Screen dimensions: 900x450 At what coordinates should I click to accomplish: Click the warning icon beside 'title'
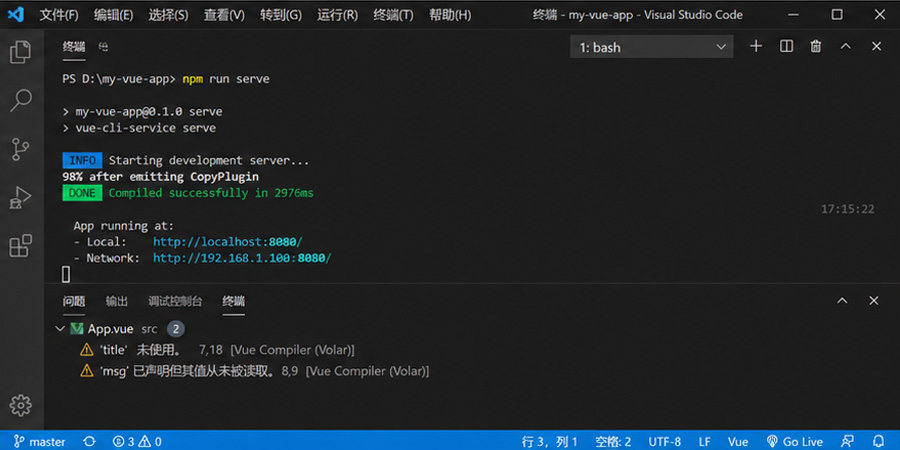[87, 350]
